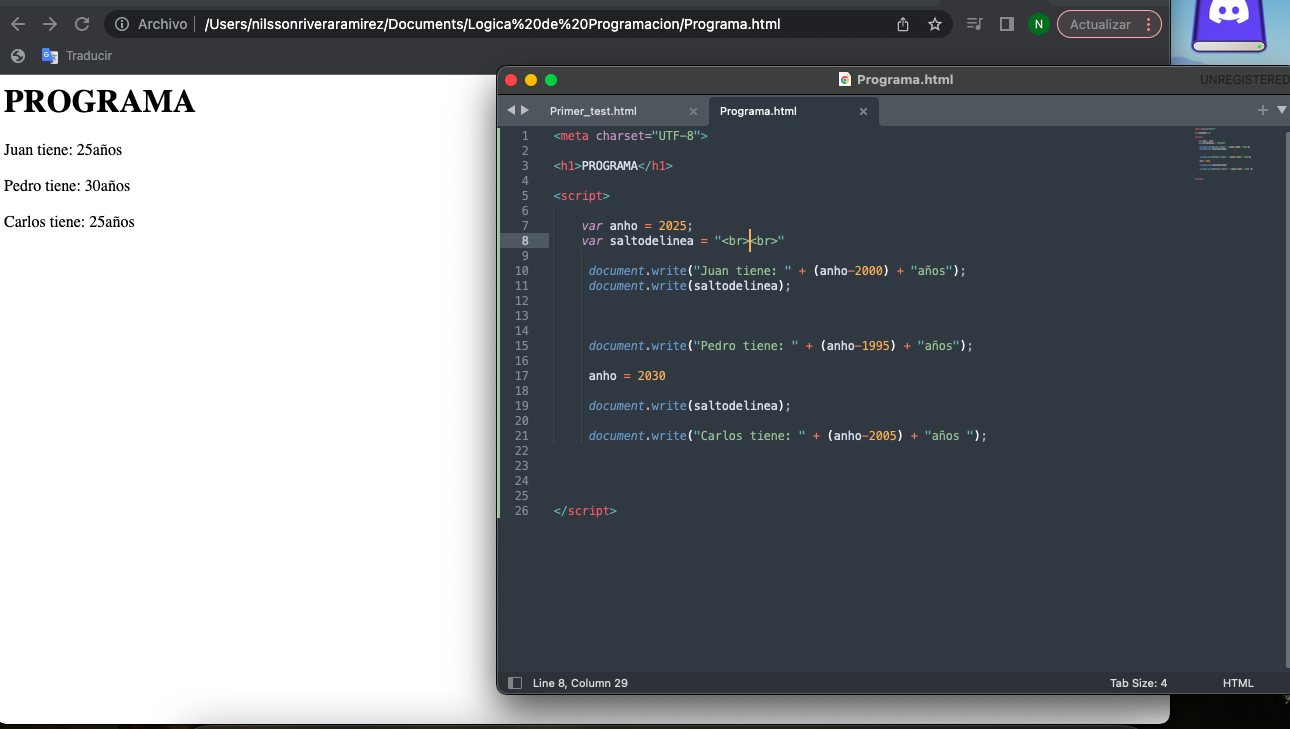The image size is (1290, 729).
Task: Switch to the Primer_test.html tab
Action: [x=593, y=111]
